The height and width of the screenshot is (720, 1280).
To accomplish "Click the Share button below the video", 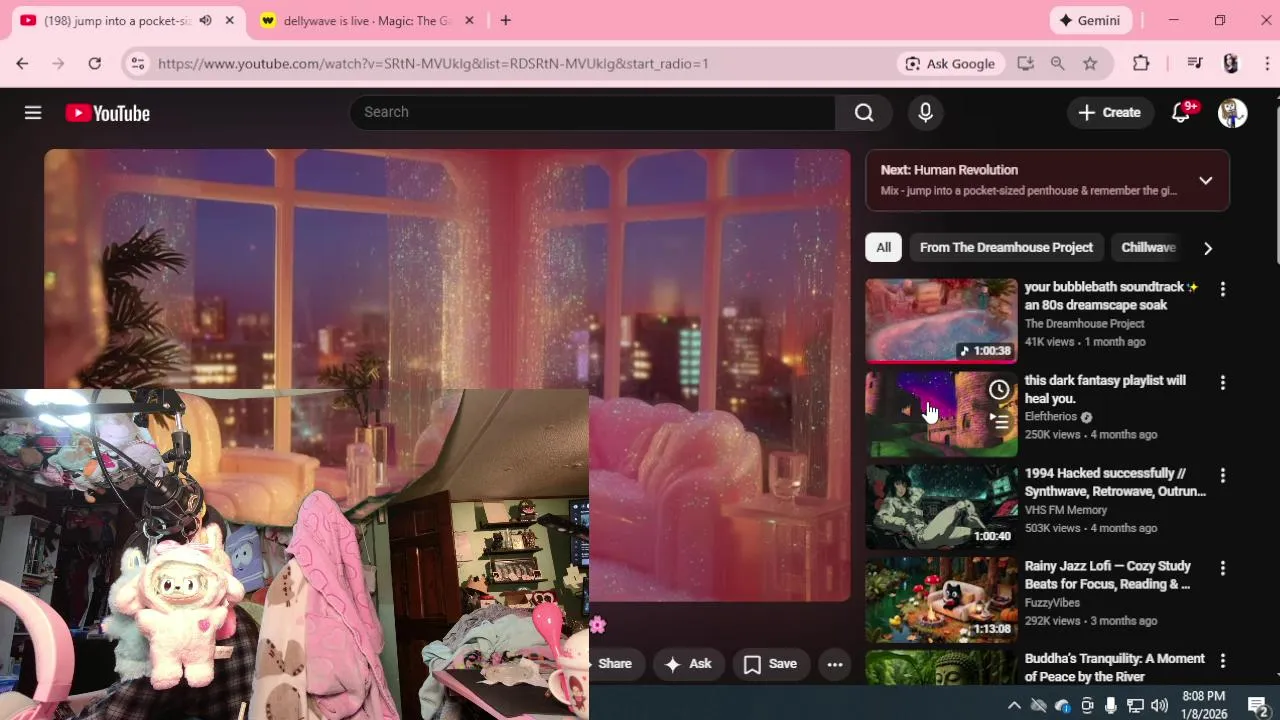I will 614,664.
